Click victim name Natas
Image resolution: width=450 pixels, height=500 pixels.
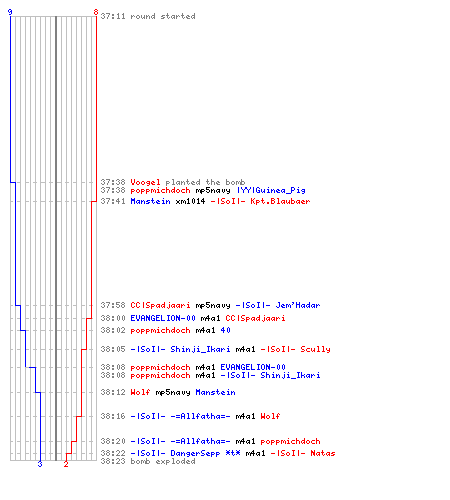323,453
